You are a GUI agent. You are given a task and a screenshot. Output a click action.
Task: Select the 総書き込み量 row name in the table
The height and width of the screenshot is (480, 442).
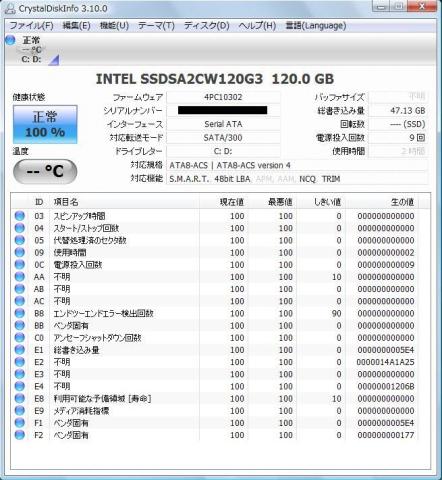pyautogui.click(x=76, y=350)
